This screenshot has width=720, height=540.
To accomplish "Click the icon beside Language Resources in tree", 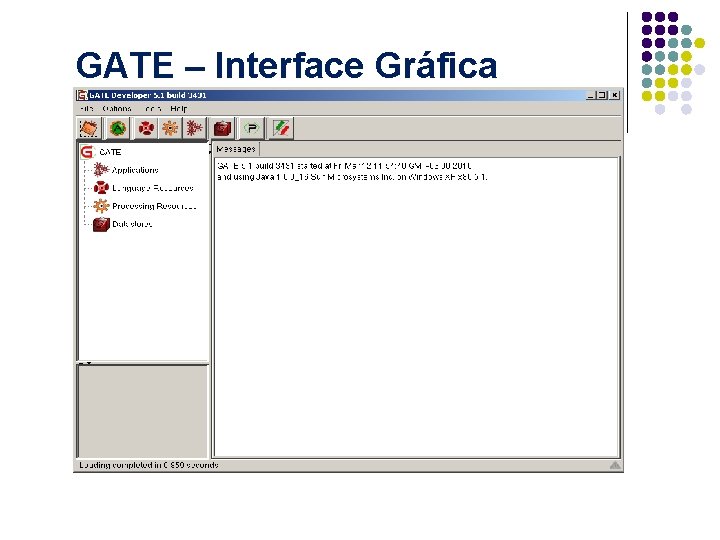I will point(101,188).
